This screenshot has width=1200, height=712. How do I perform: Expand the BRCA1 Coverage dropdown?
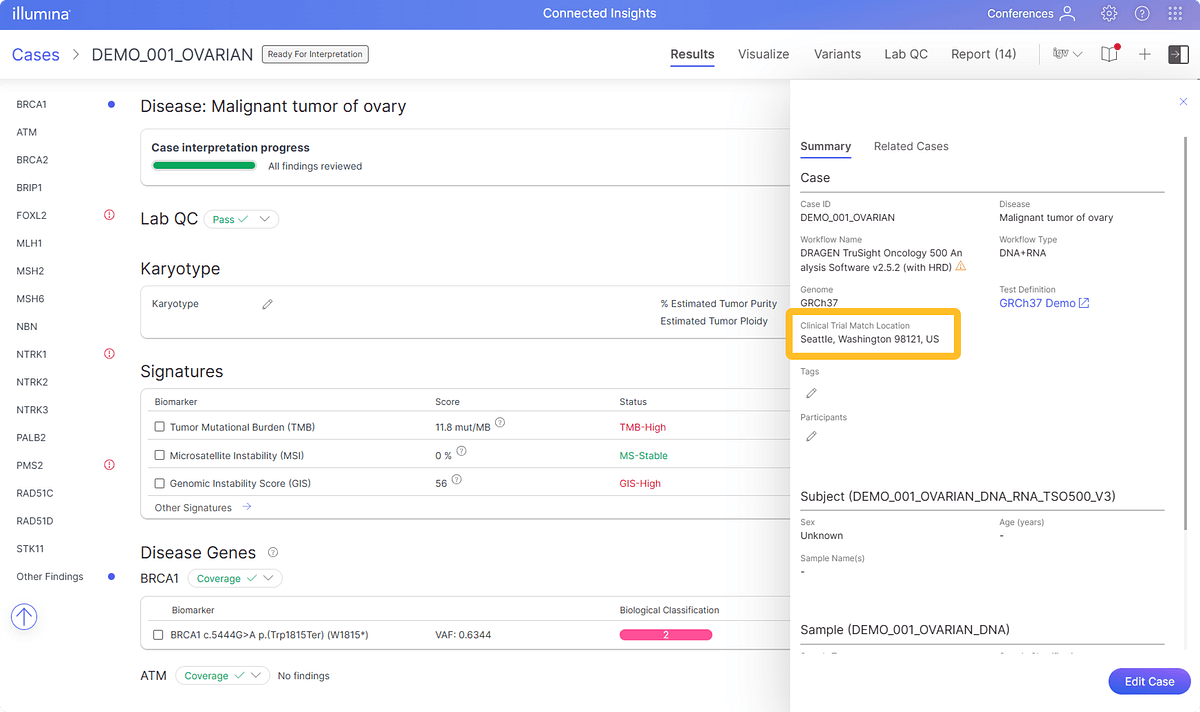tap(235, 578)
